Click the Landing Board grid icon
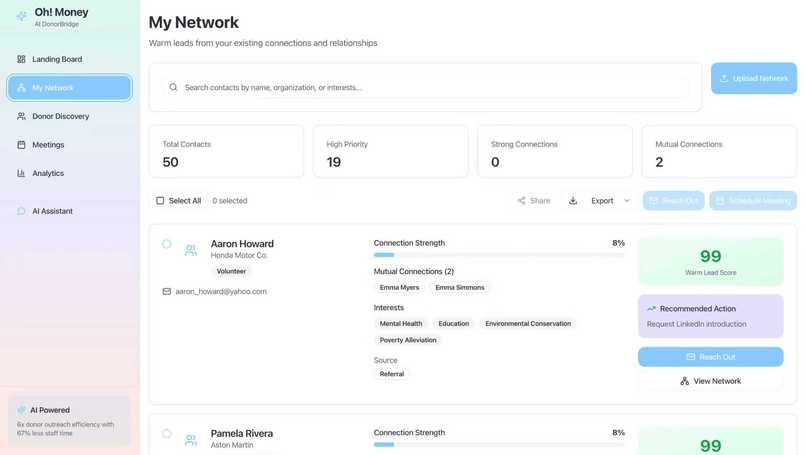Screen dimensions: 806x455 click(21, 59)
